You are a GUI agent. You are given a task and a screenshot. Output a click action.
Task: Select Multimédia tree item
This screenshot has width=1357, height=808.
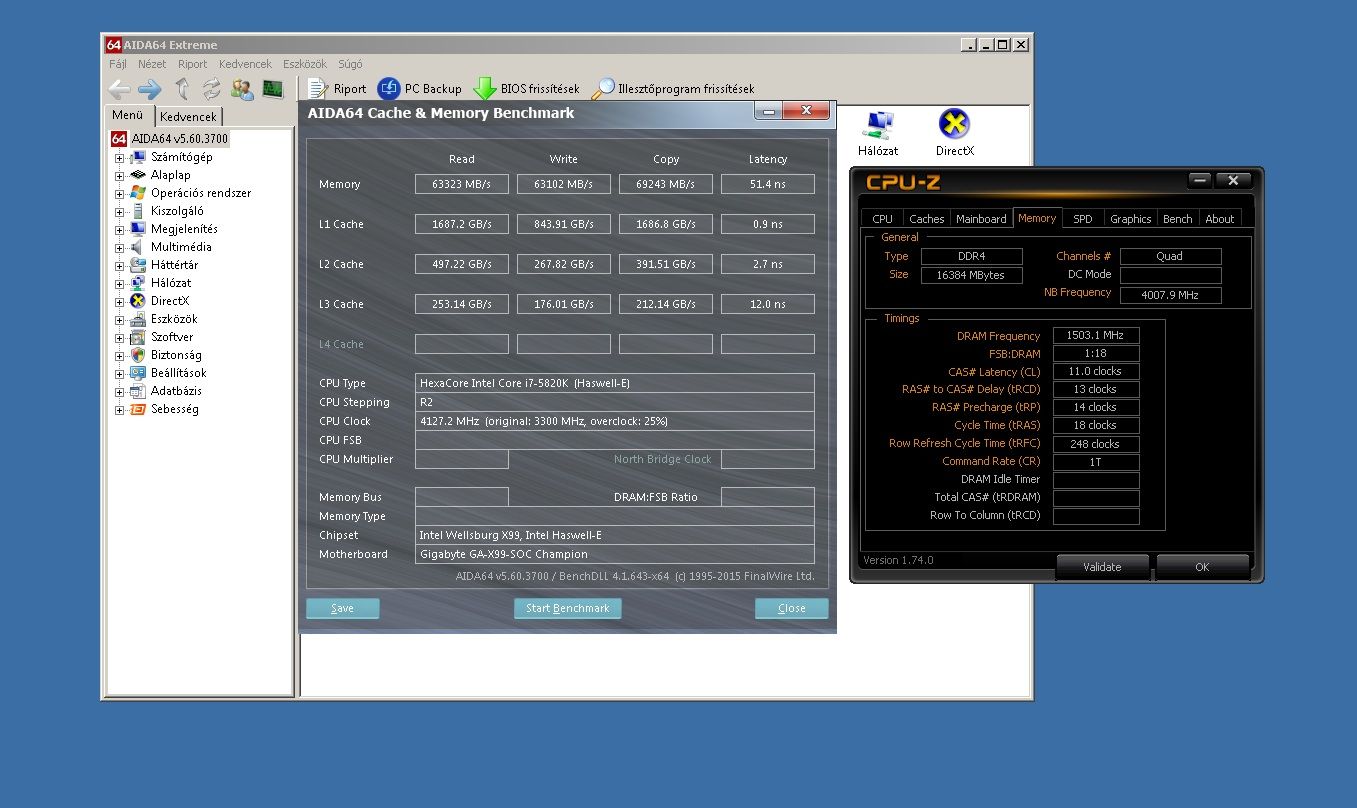click(x=181, y=247)
